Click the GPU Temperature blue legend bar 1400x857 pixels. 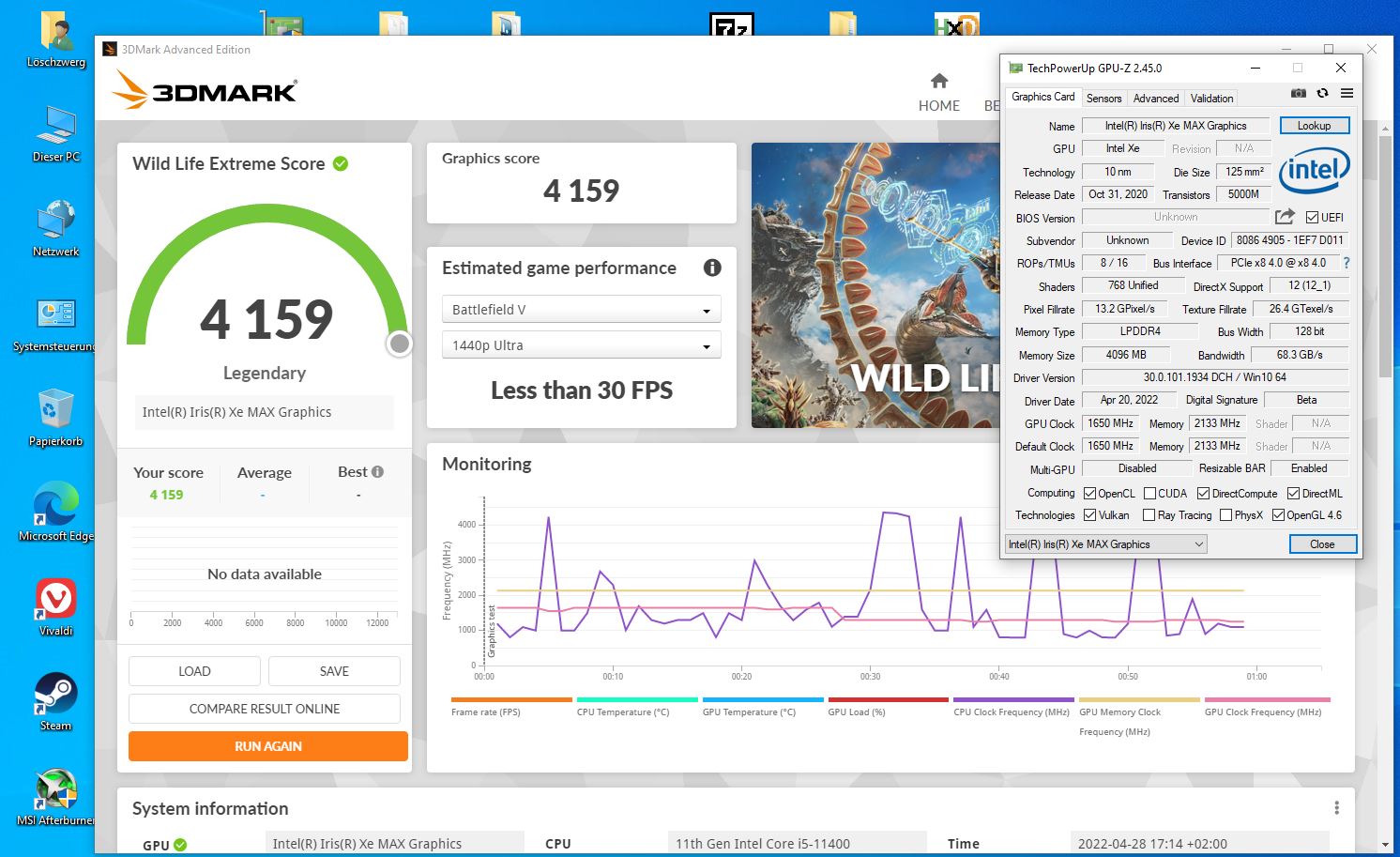pos(763,700)
